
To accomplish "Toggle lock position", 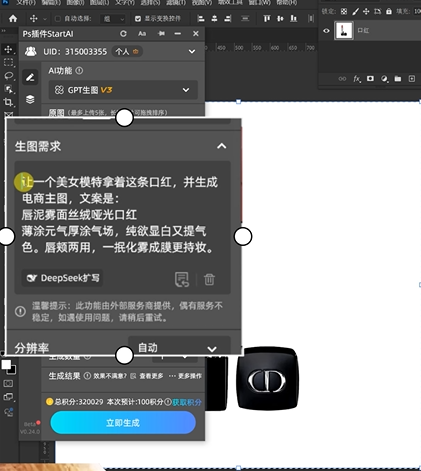I will (x=366, y=12).
